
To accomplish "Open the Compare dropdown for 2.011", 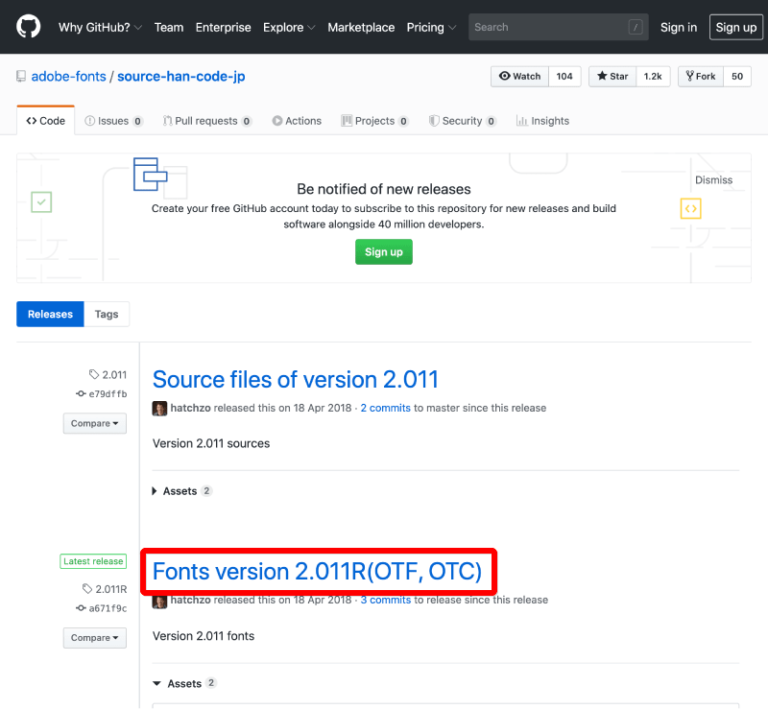I will [95, 424].
